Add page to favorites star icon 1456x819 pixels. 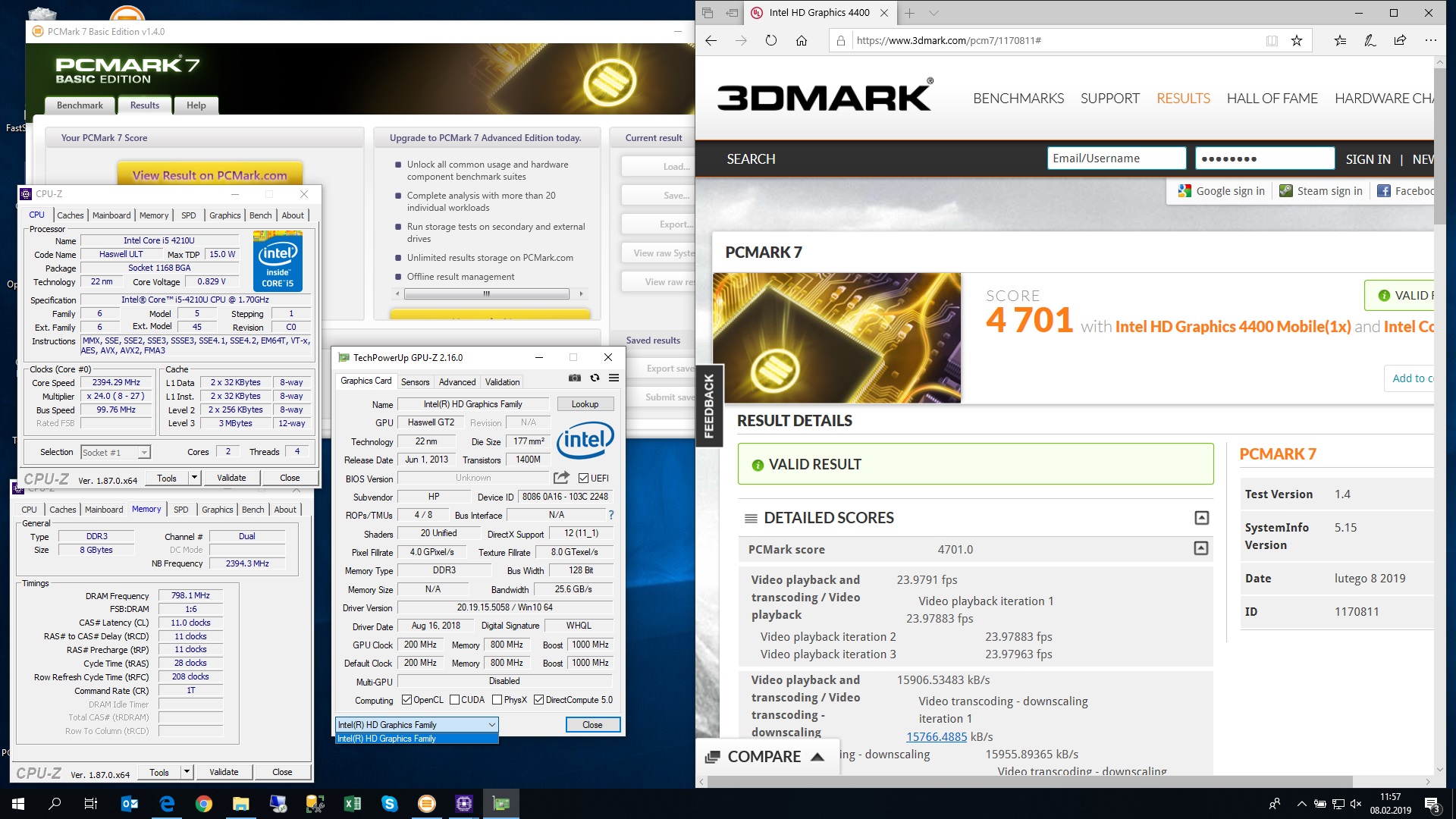tap(1297, 41)
